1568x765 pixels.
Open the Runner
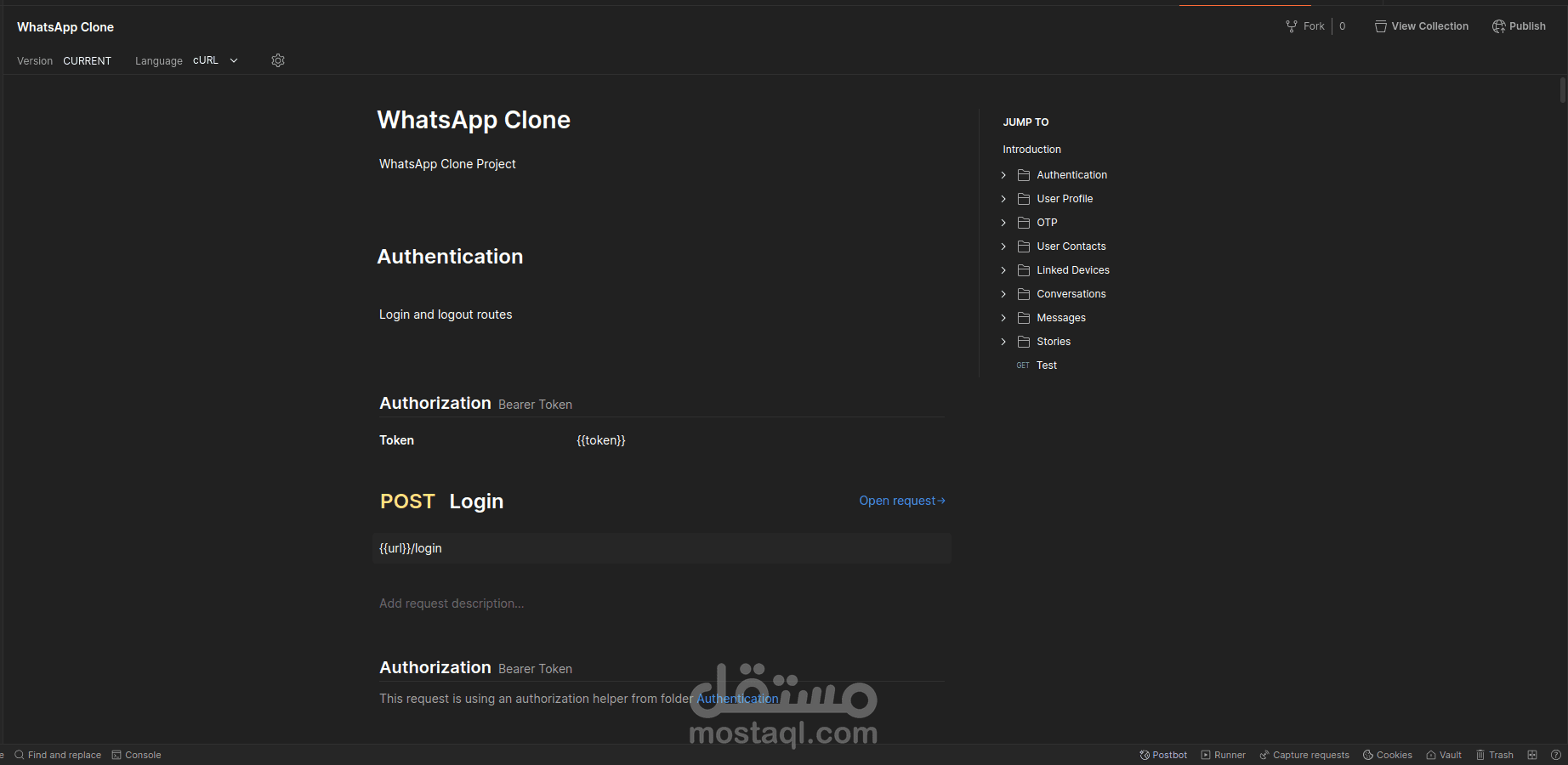1223,755
